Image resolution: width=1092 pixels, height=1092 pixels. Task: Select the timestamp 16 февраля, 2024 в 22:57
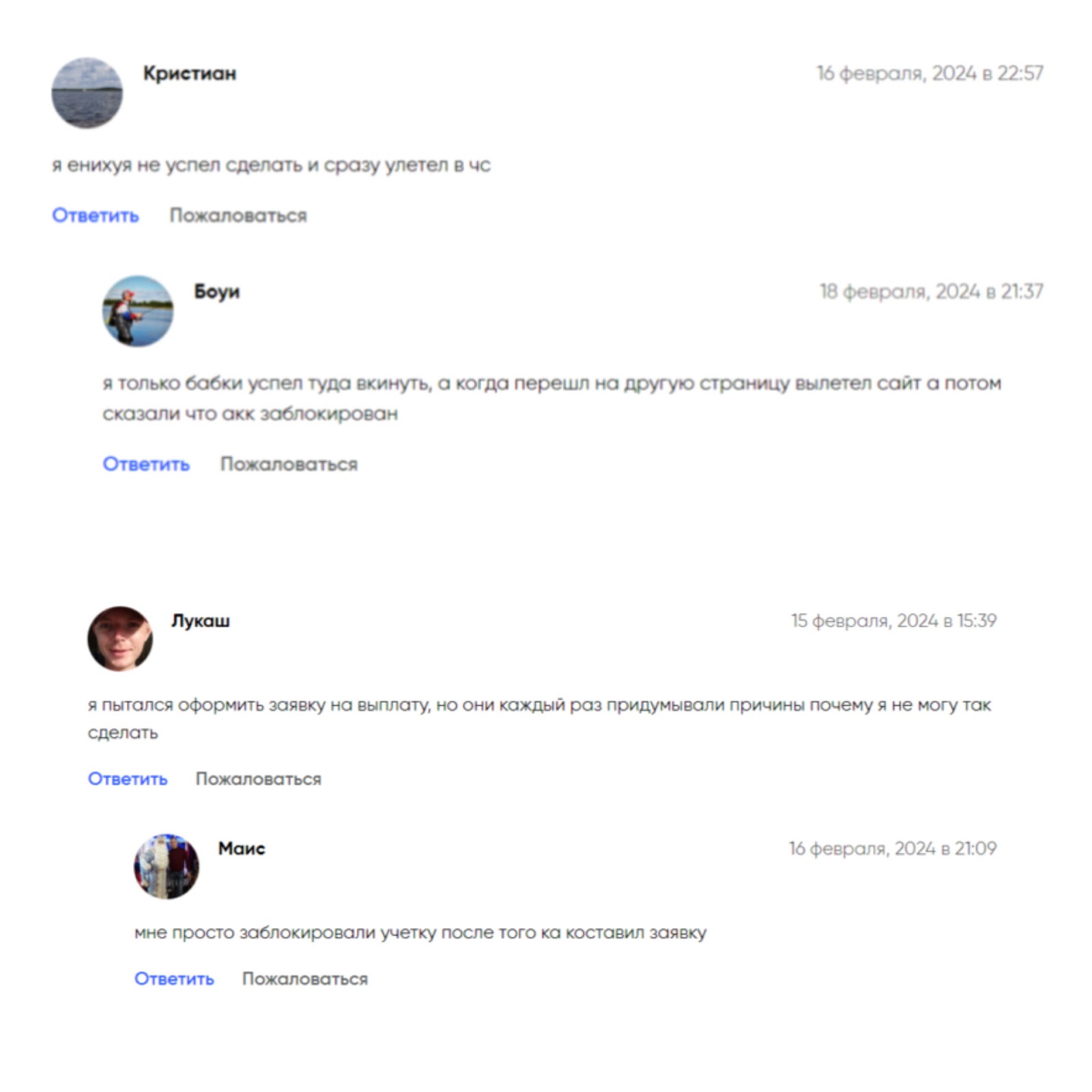tap(930, 73)
